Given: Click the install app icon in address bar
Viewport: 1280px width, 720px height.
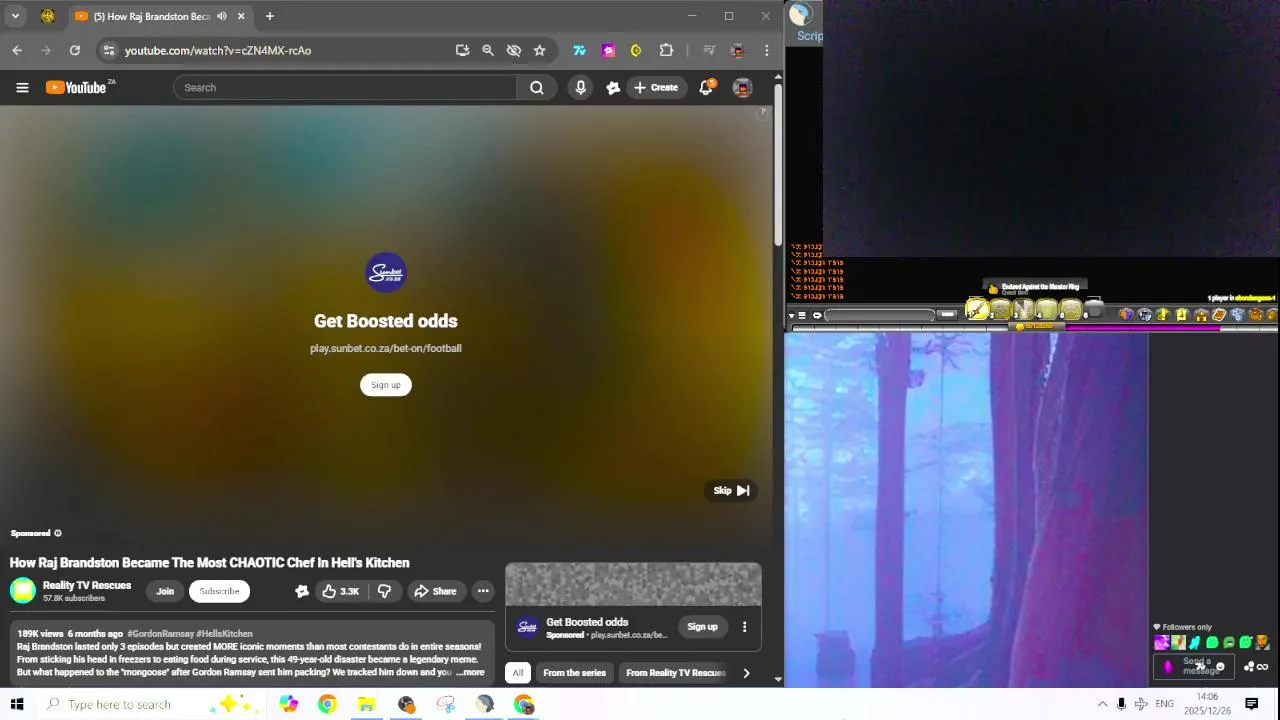Looking at the screenshot, I should pos(462,51).
